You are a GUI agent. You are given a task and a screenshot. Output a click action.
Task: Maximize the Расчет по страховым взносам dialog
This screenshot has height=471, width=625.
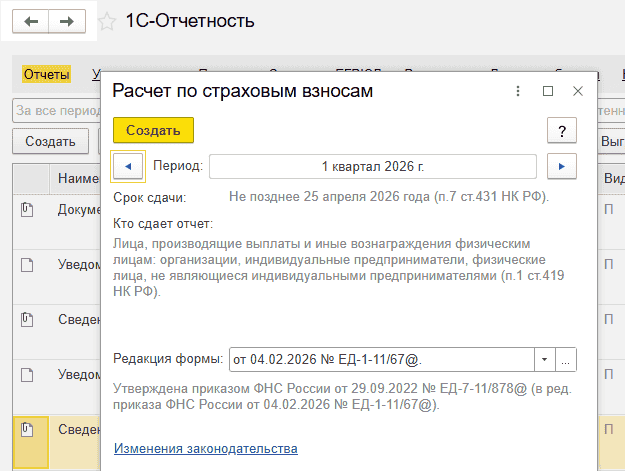548,91
